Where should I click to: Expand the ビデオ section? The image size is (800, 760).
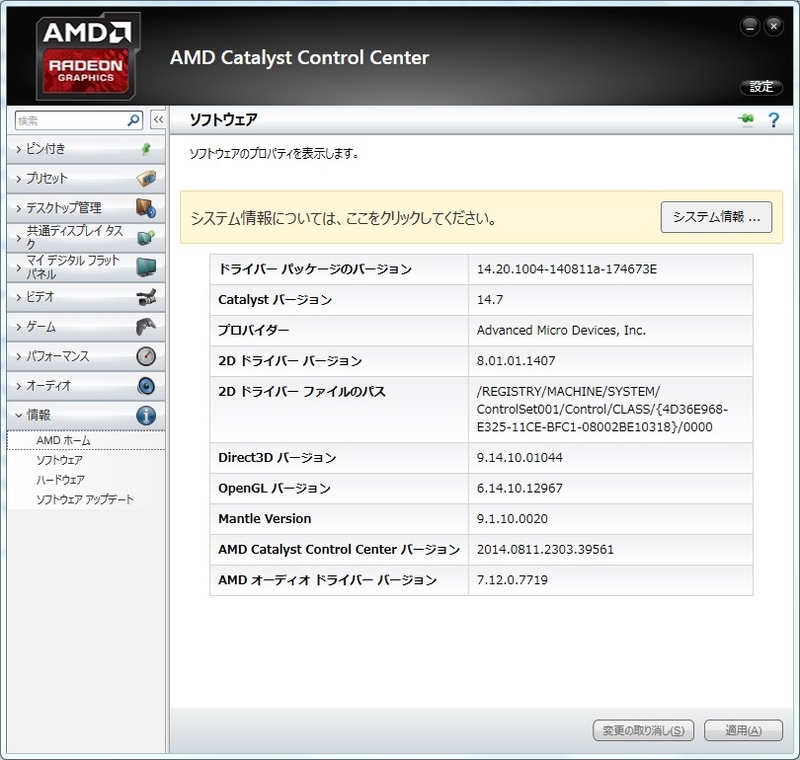click(86, 297)
